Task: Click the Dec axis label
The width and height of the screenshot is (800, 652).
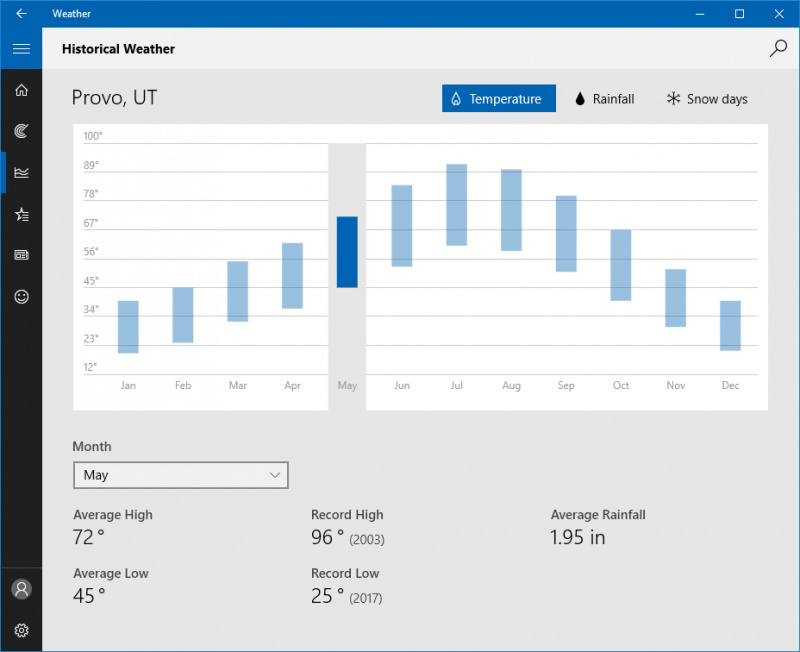Action: [730, 385]
